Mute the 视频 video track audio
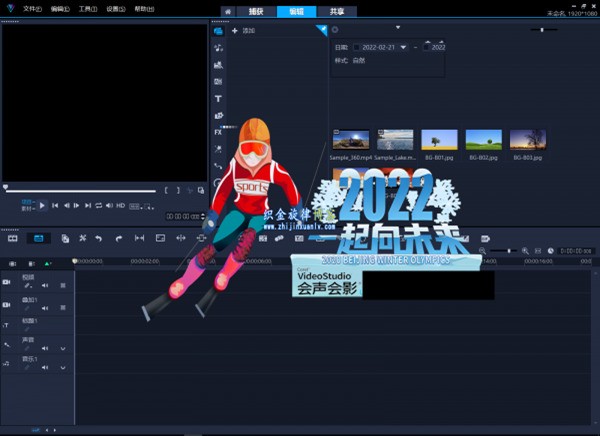The image size is (600, 436). pos(46,285)
